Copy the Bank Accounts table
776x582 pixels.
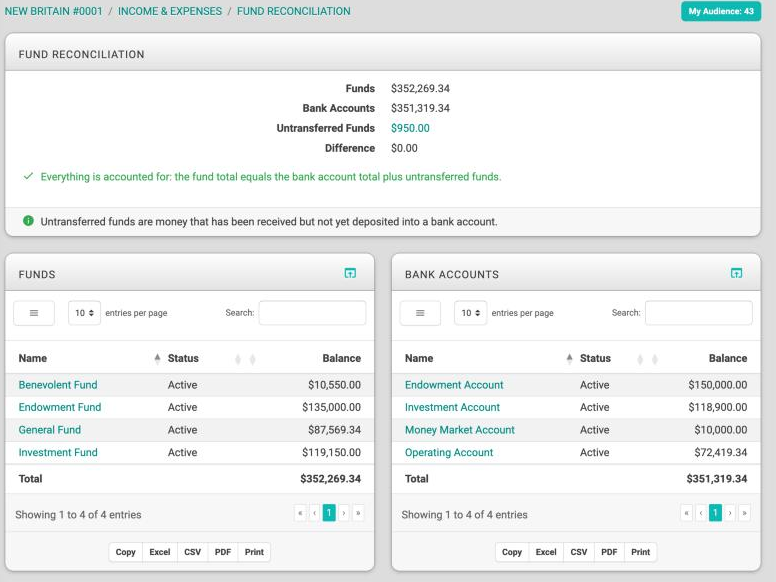[512, 552]
